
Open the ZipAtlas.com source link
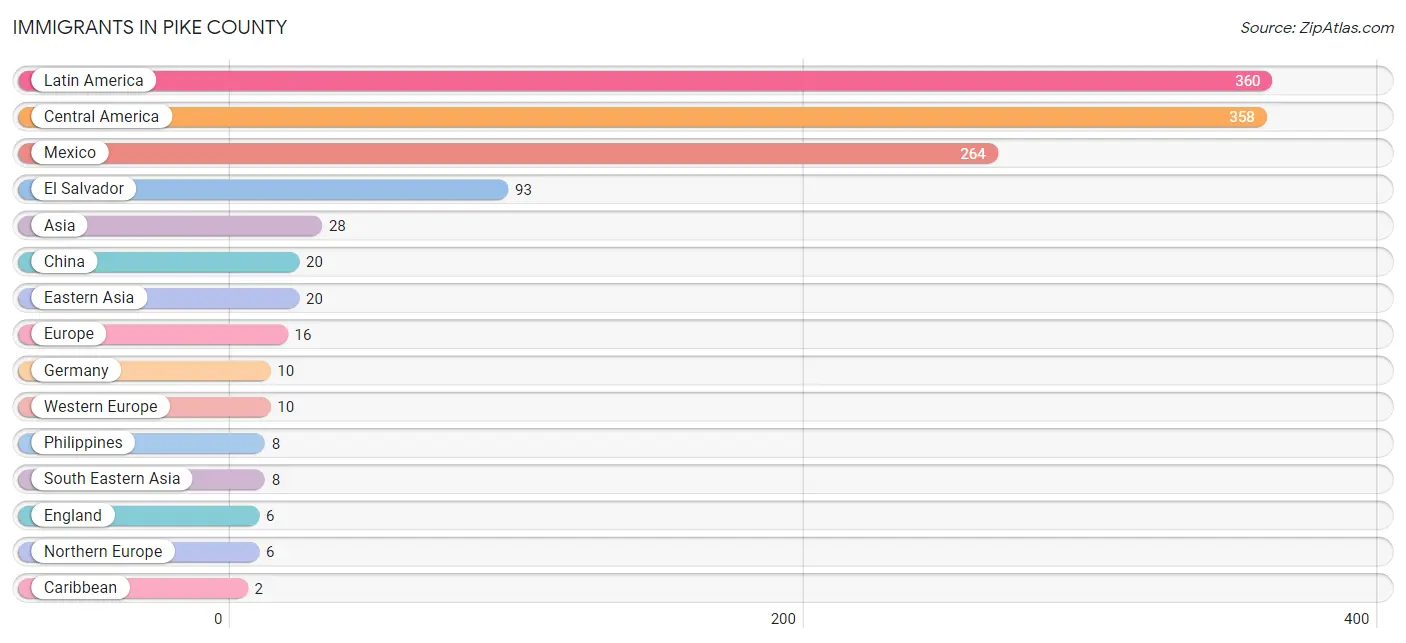click(x=1317, y=28)
